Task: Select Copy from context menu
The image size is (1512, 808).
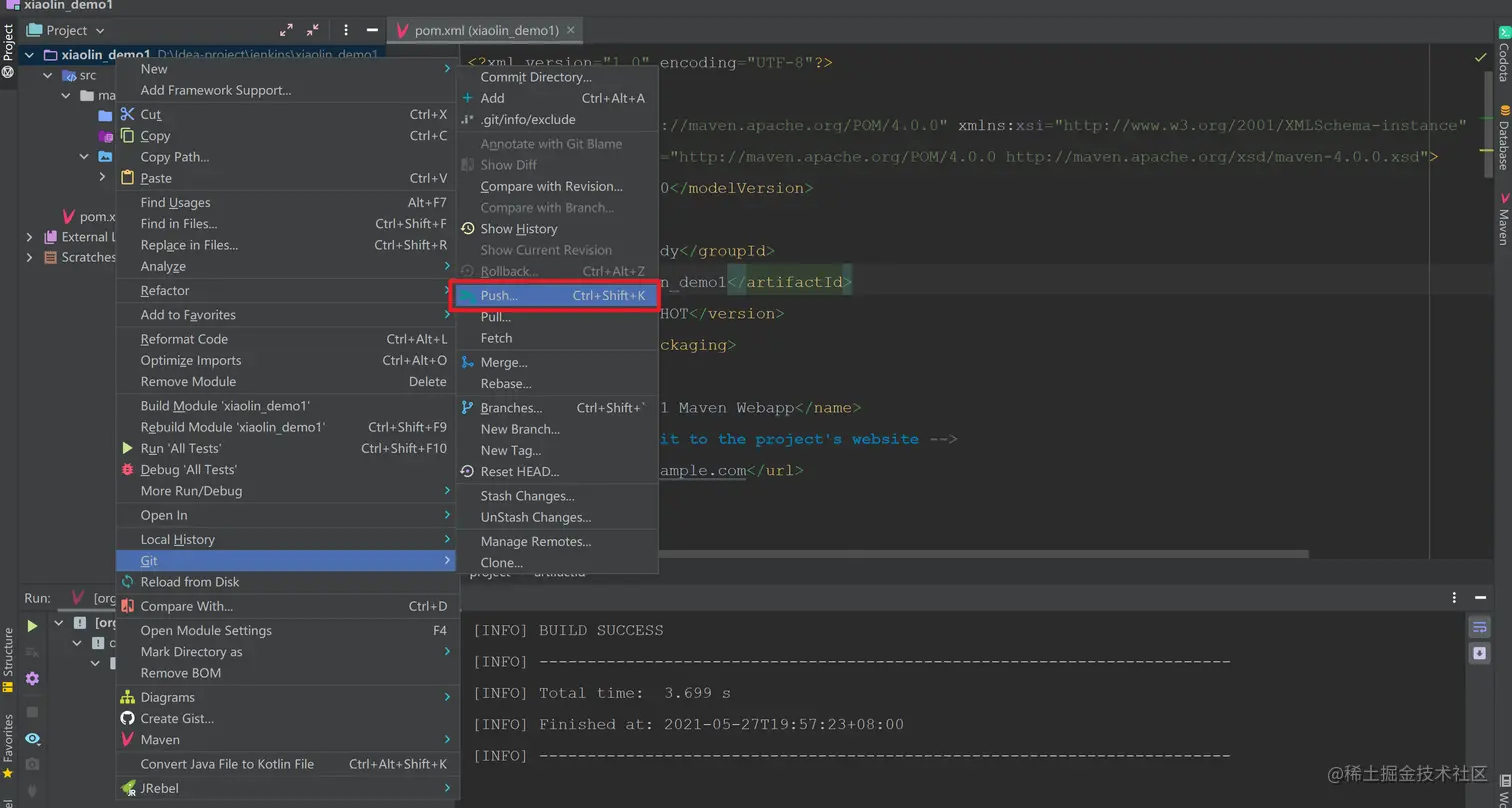Action: coord(286,135)
